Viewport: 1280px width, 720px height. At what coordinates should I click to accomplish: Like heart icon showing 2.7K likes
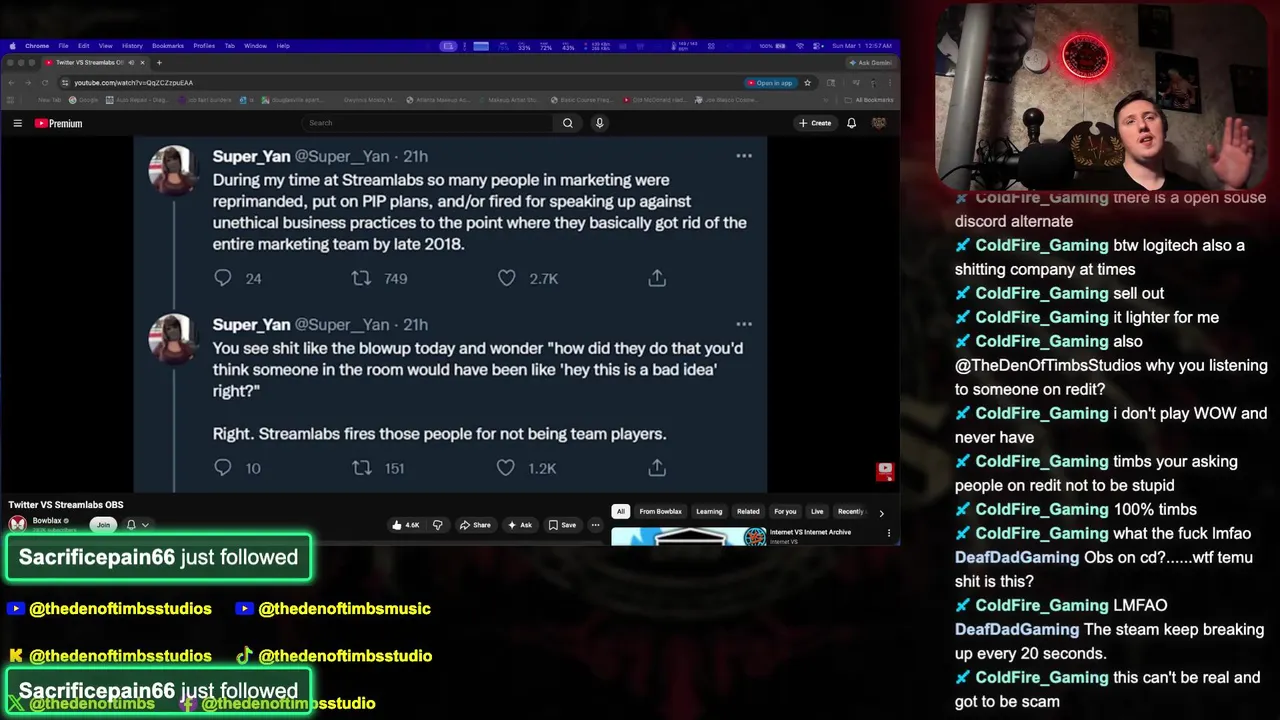click(507, 278)
